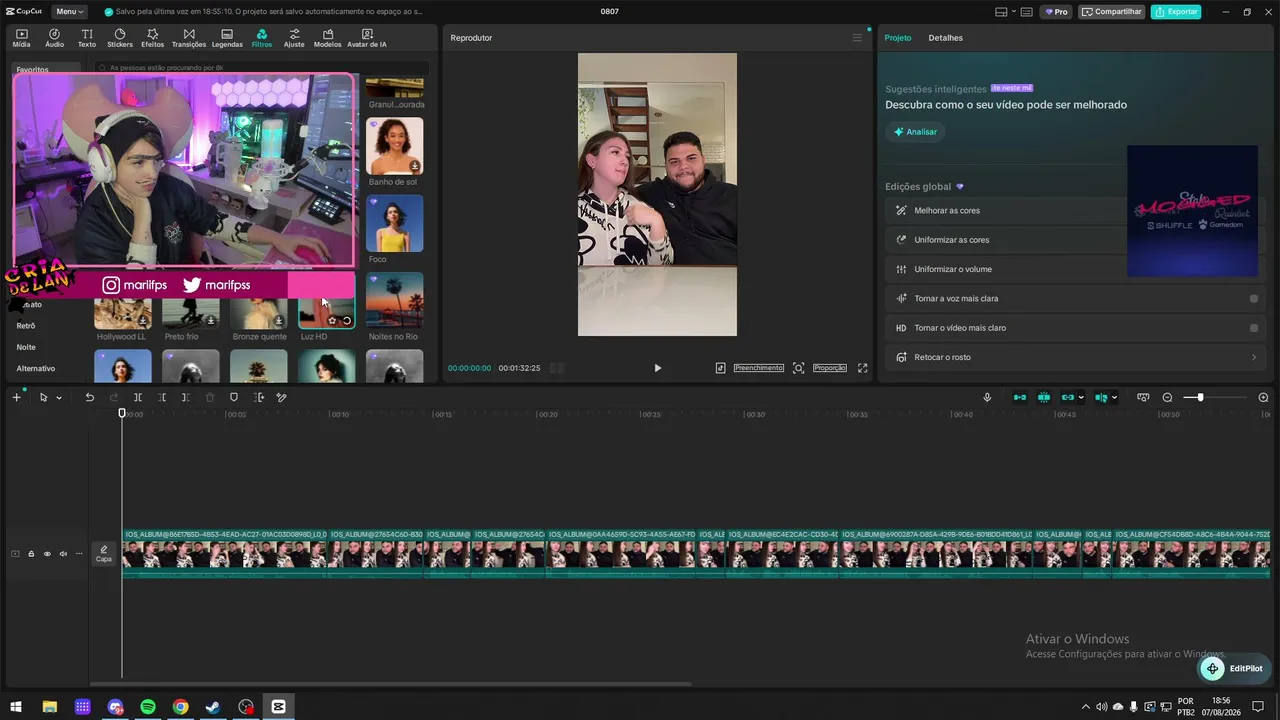The image size is (1280, 720).
Task: Add a track with the plus icon
Action: (16, 397)
